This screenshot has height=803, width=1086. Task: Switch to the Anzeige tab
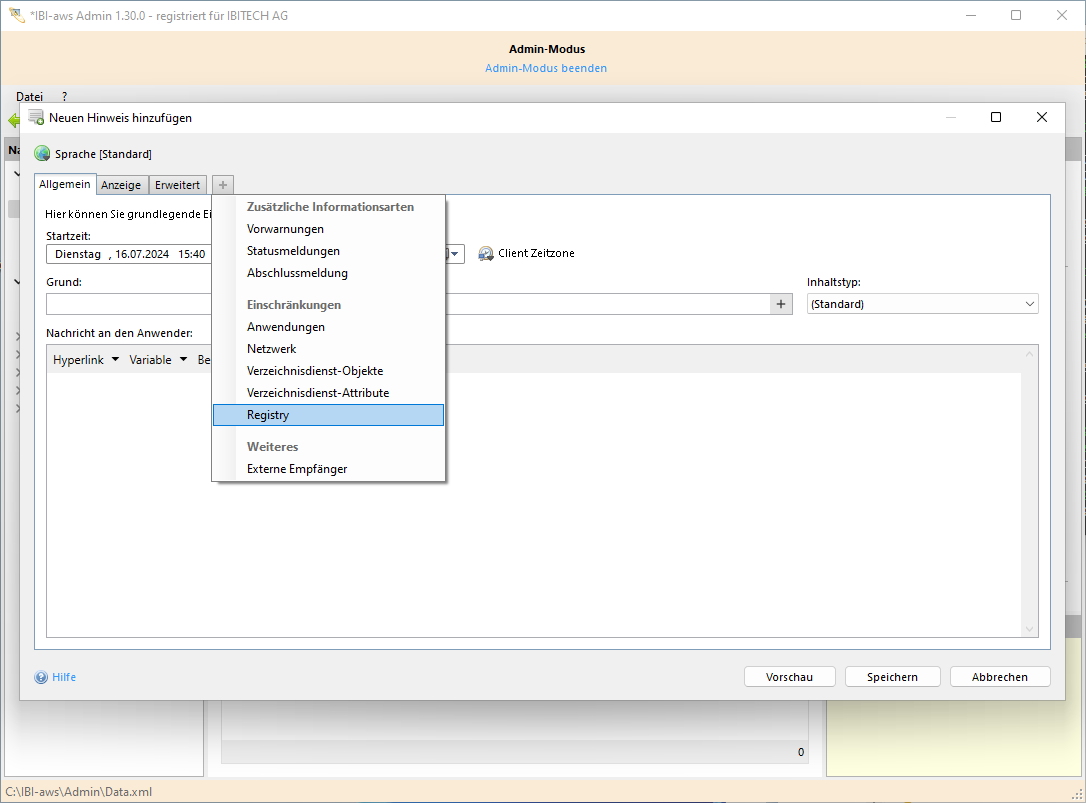(121, 184)
